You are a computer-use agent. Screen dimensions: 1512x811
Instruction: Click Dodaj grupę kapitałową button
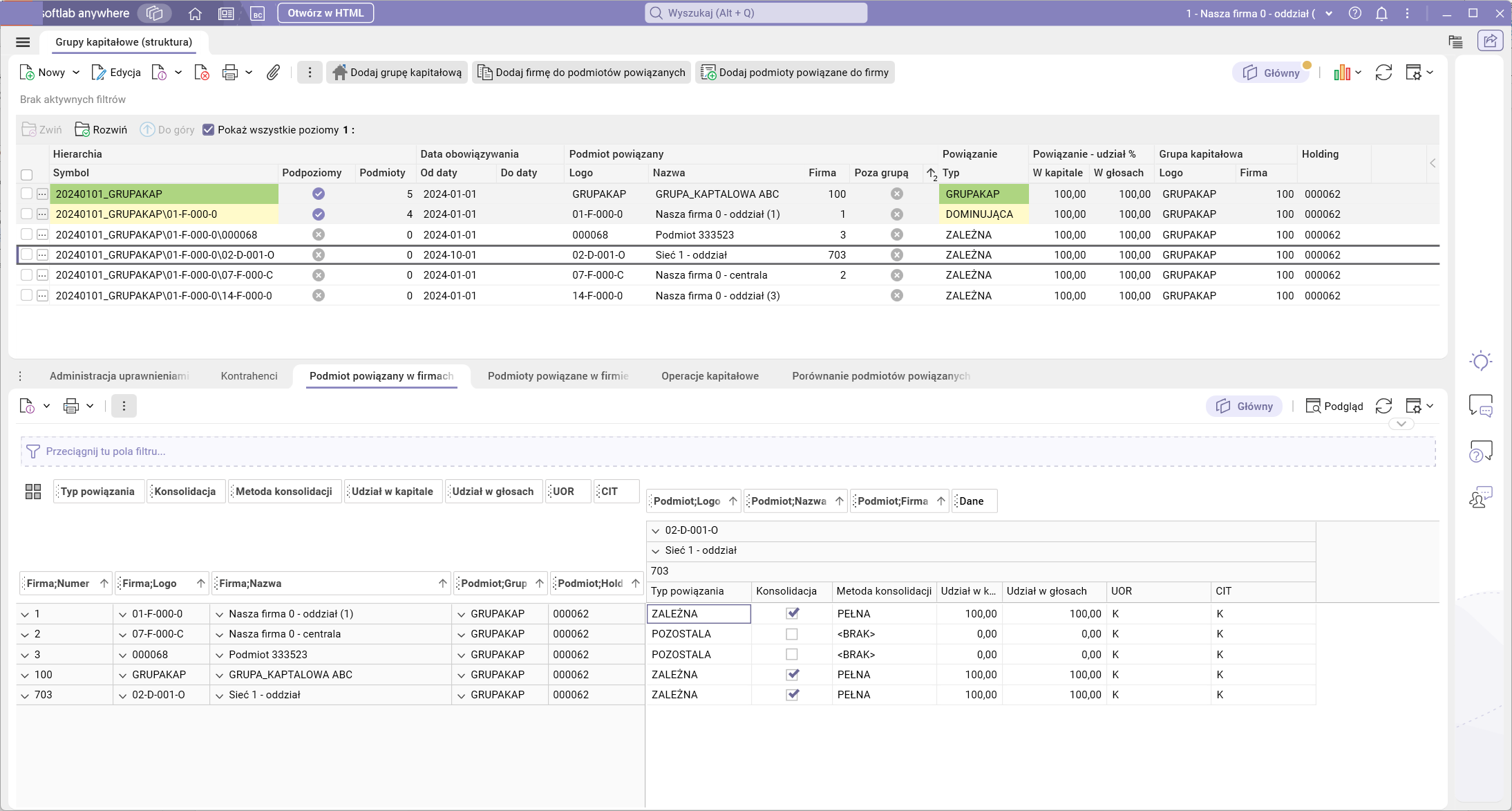397,73
